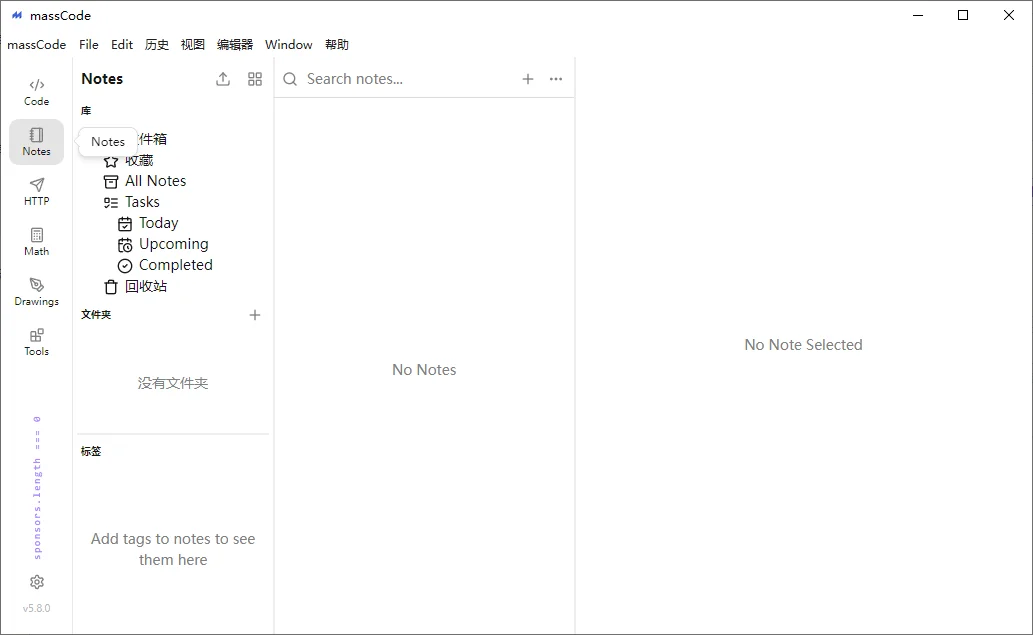Switch to the Drawings section
The image size is (1033, 635).
click(x=36, y=292)
